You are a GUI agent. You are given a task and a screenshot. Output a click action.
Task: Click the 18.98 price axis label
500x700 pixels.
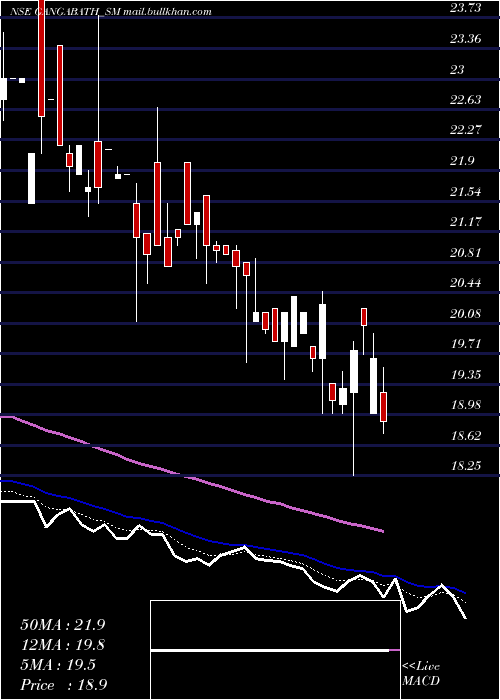point(466,405)
